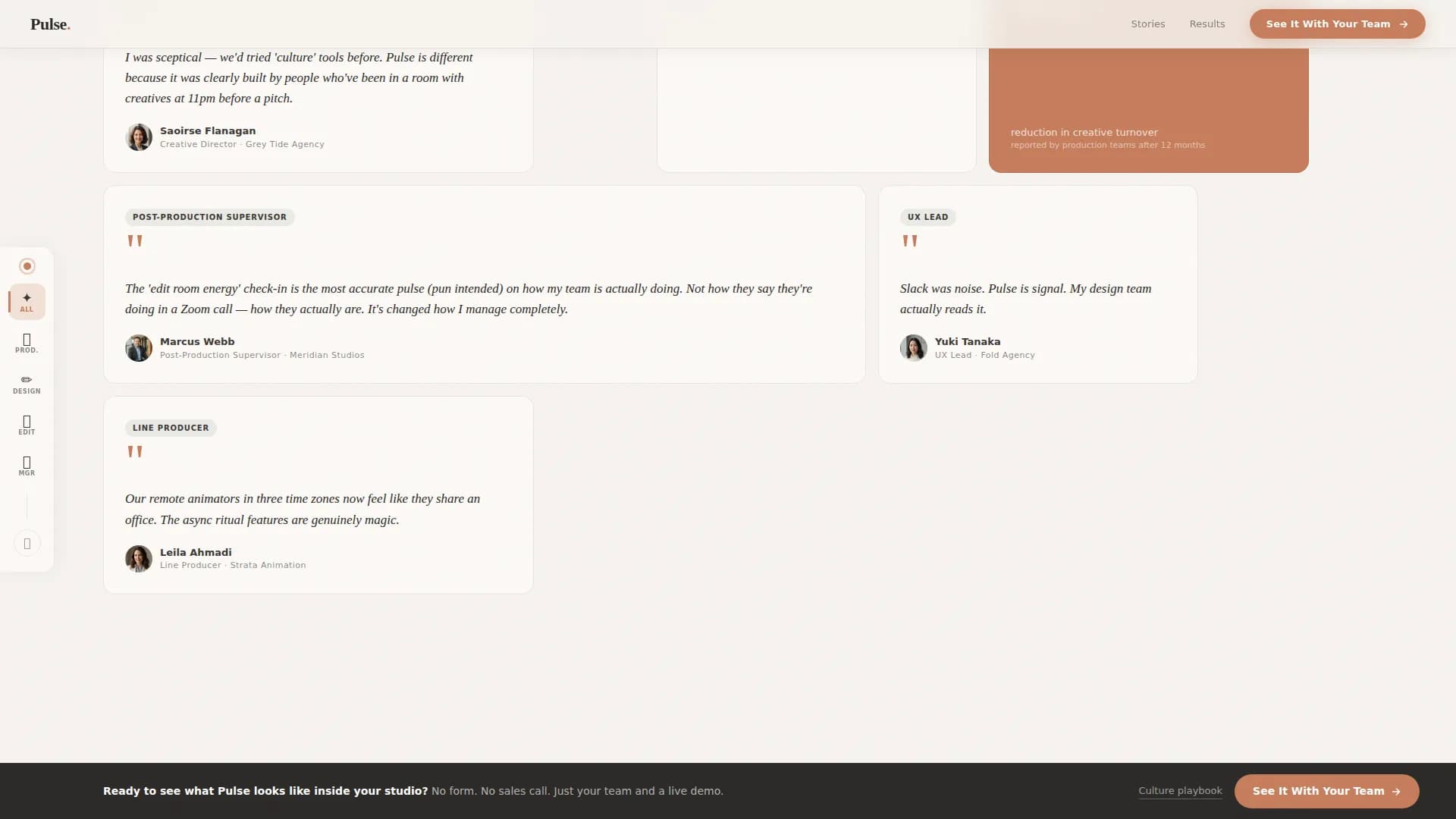Click the name Yuki Tanaka
Screen dimensions: 1456x819
[x=967, y=342]
